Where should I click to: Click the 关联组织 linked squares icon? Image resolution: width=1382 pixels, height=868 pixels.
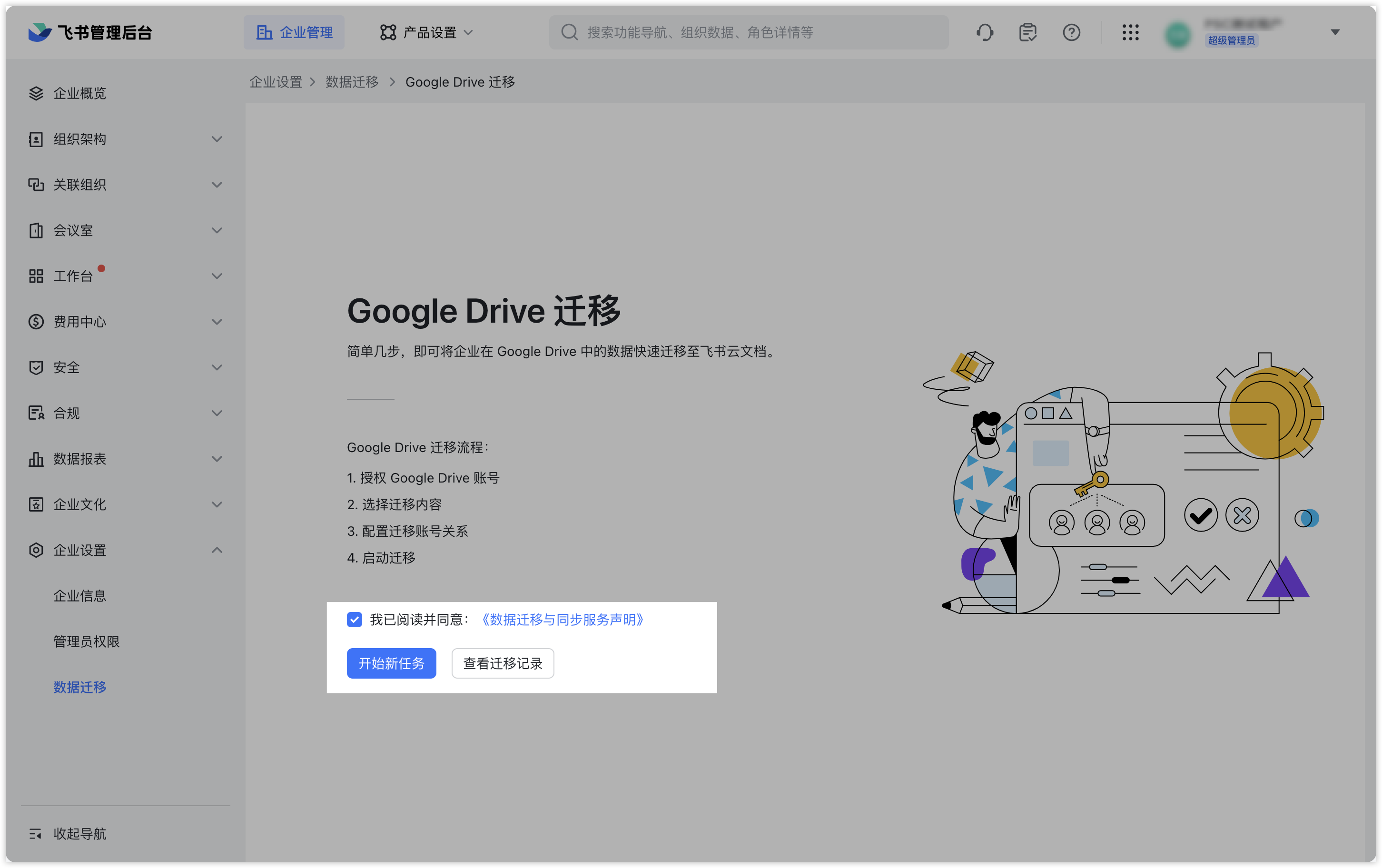tap(36, 184)
